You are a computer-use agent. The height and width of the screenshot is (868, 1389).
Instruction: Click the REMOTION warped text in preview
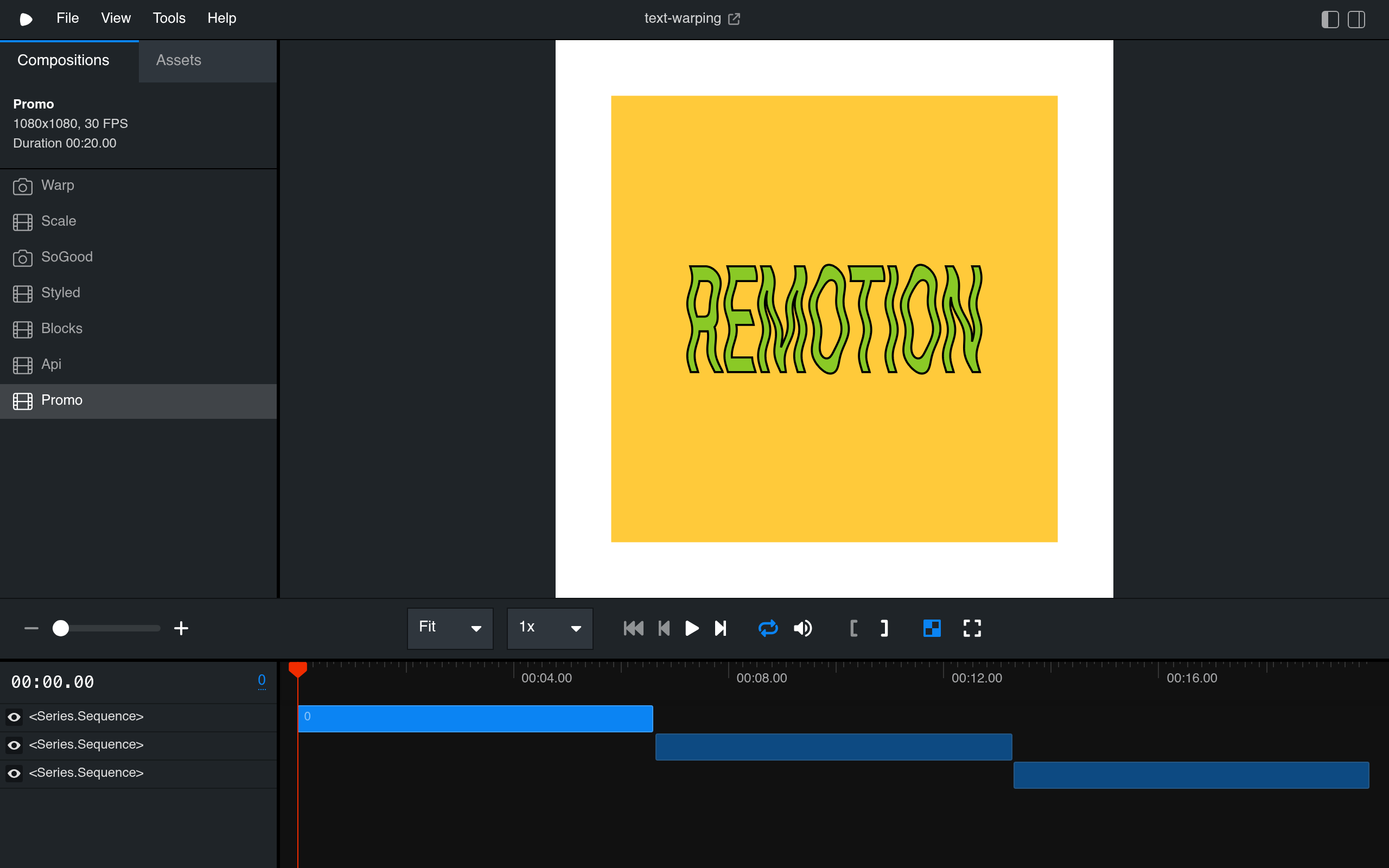tap(834, 319)
